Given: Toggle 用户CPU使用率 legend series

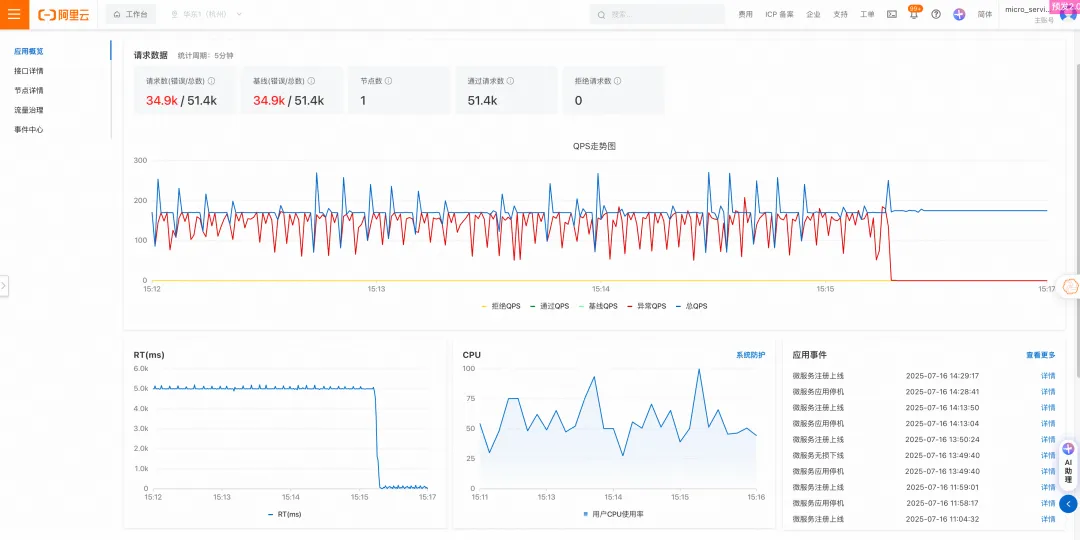Looking at the screenshot, I should point(613,515).
